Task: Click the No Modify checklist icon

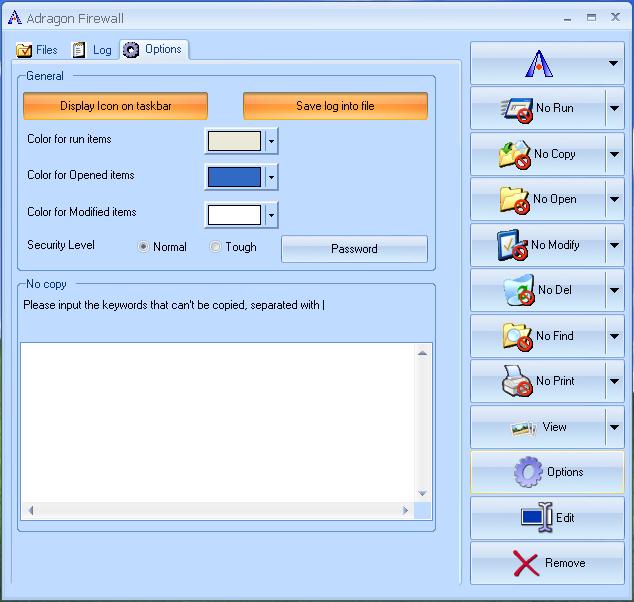Action: tap(512, 245)
